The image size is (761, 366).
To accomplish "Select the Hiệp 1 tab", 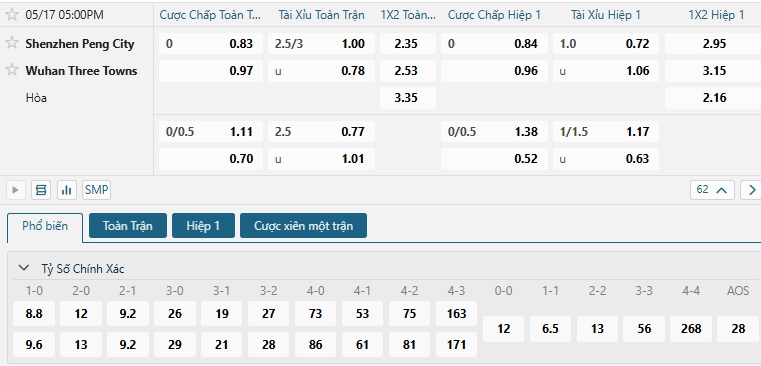I will point(203,226).
